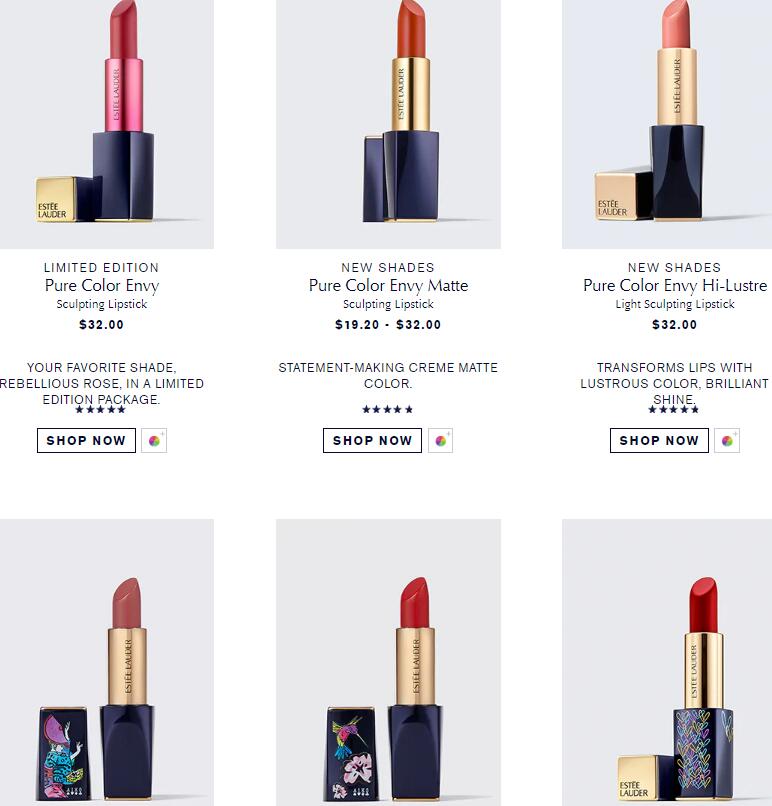Click Shop Now under Pure Color Envy Matte
772x806 pixels.
(x=373, y=441)
